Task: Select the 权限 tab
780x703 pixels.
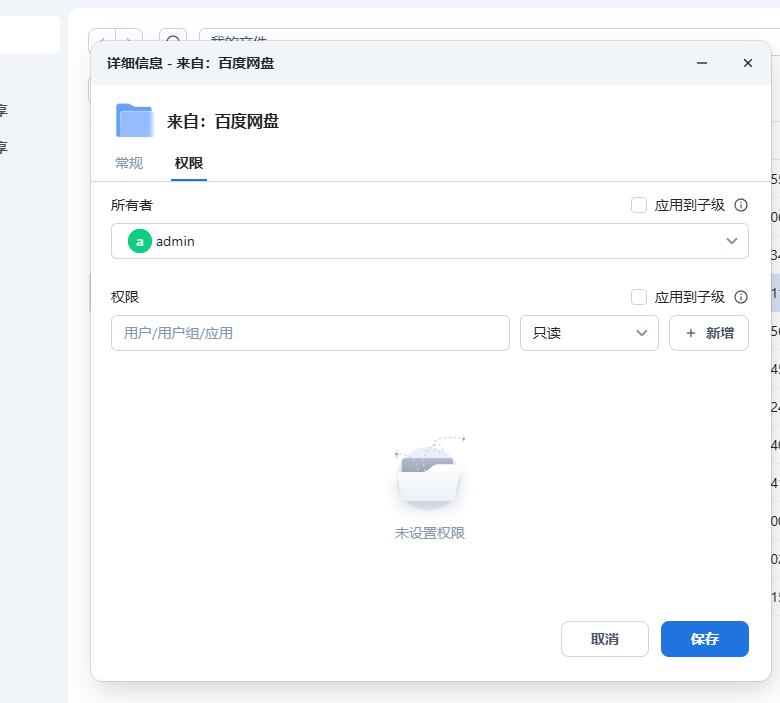Action: pyautogui.click(x=189, y=163)
